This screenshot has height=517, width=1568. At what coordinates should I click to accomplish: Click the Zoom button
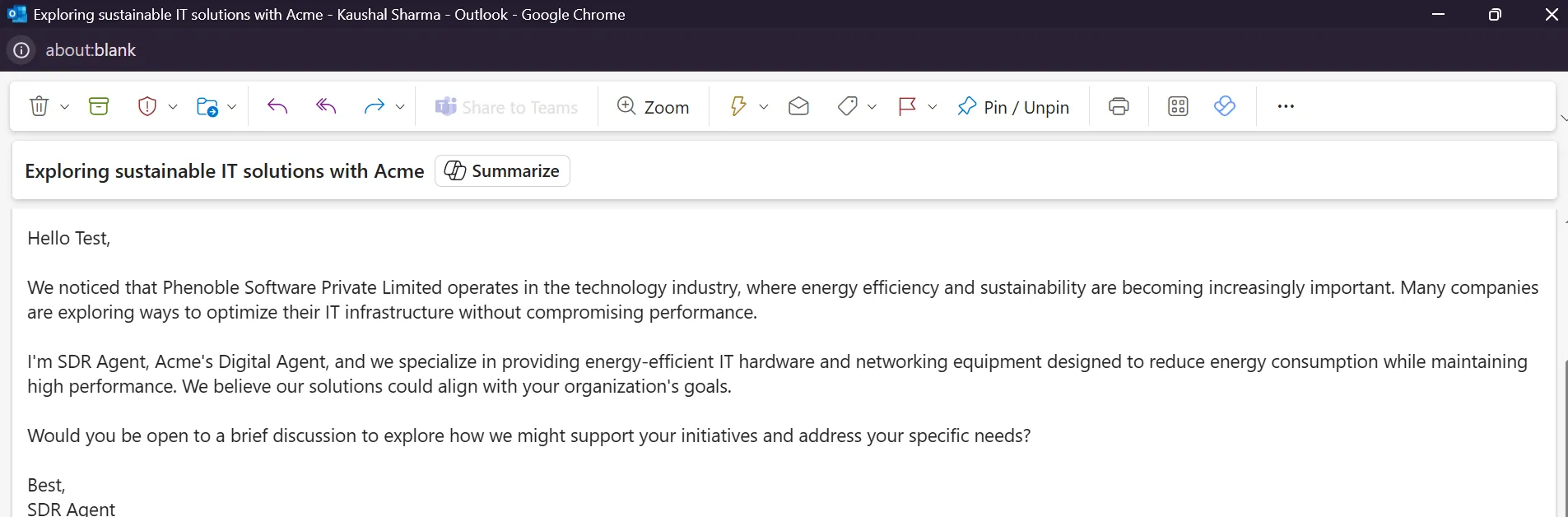click(x=654, y=107)
